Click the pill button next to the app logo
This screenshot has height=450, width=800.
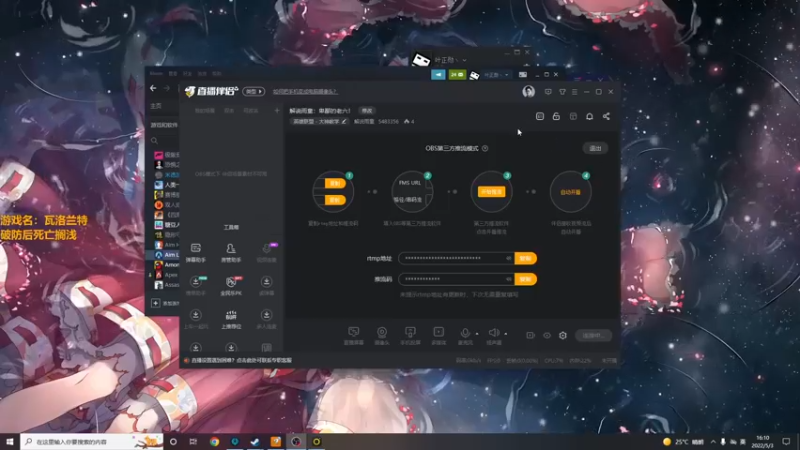pyautogui.click(x=253, y=92)
